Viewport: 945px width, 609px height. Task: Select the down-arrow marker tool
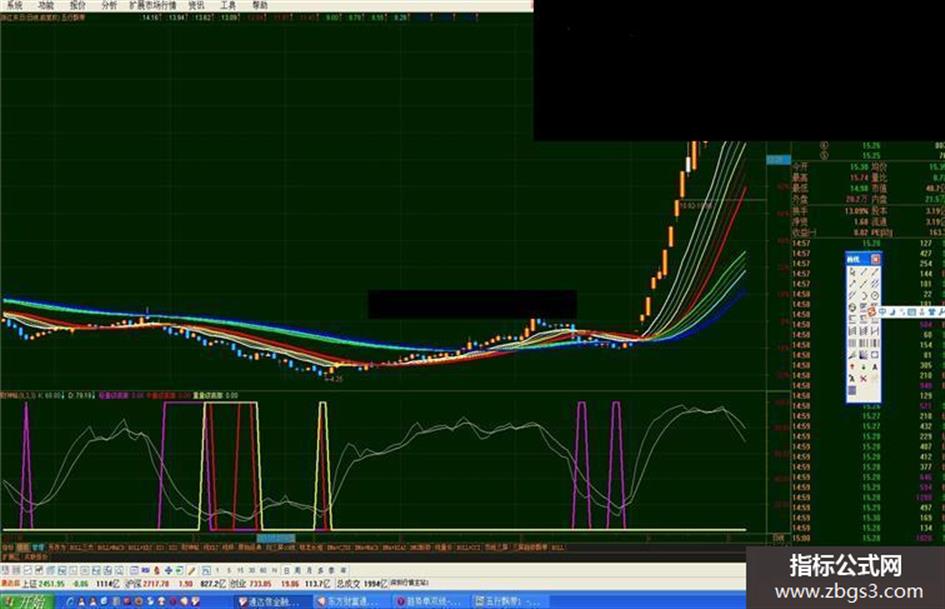tap(863, 367)
